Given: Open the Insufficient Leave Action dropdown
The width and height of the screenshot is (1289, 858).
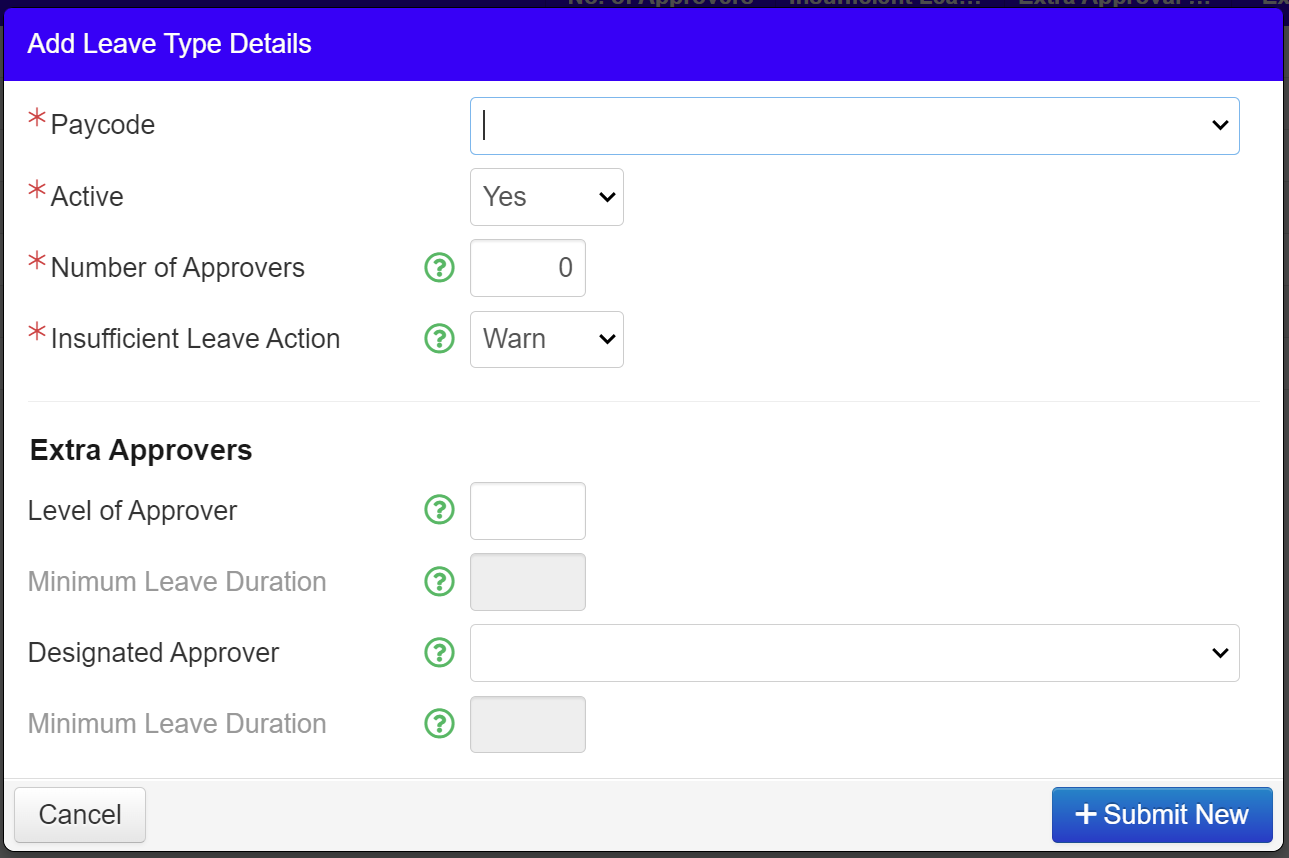Looking at the screenshot, I should (x=546, y=339).
